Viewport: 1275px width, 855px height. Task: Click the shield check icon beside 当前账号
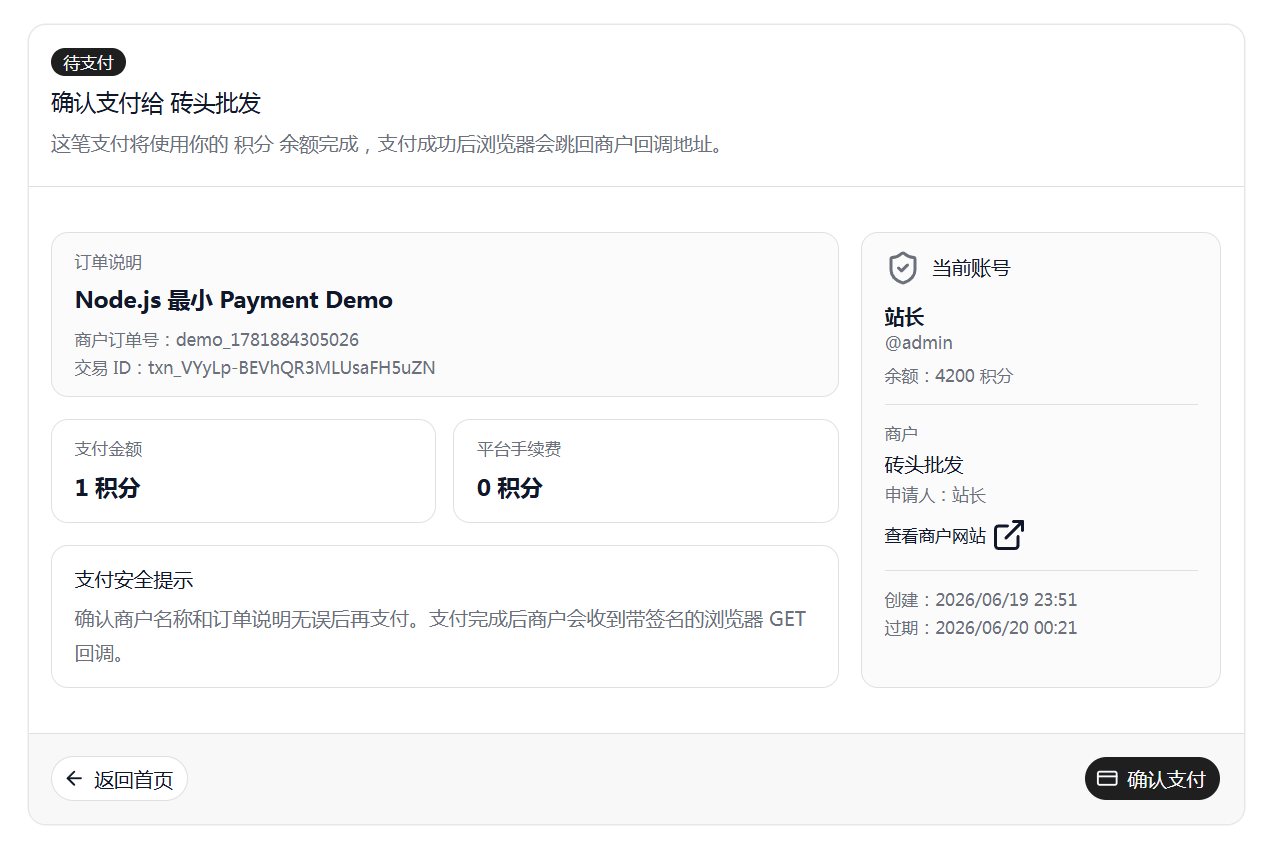(903, 268)
